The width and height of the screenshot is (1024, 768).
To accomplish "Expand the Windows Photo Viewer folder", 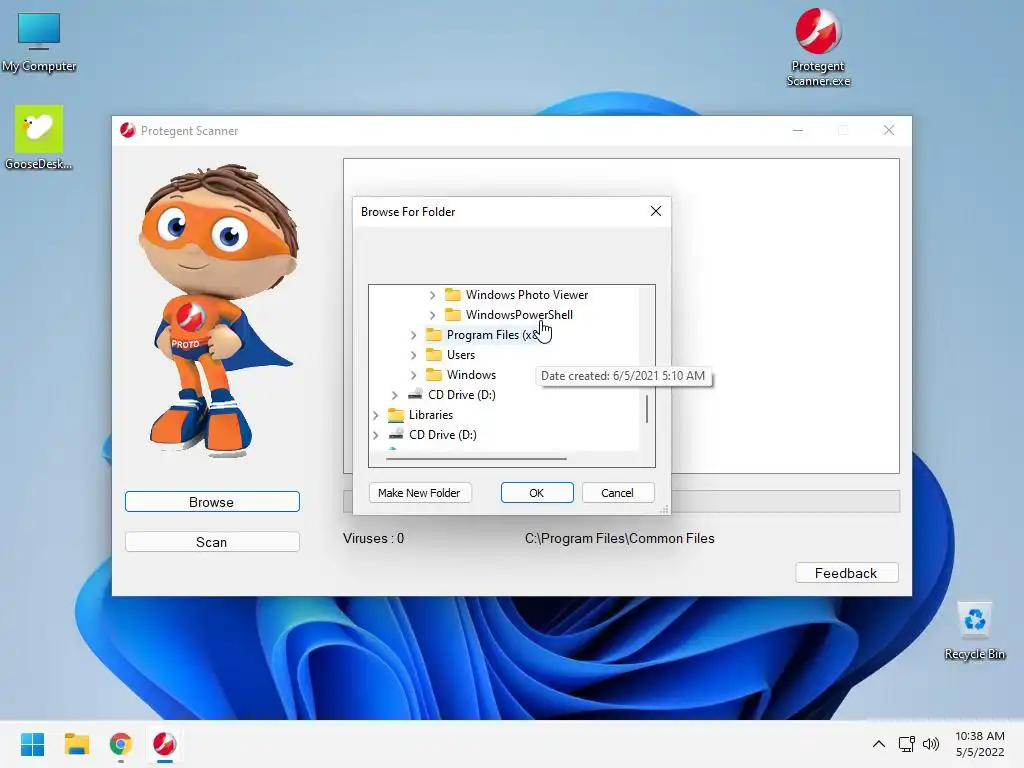I will coord(432,295).
